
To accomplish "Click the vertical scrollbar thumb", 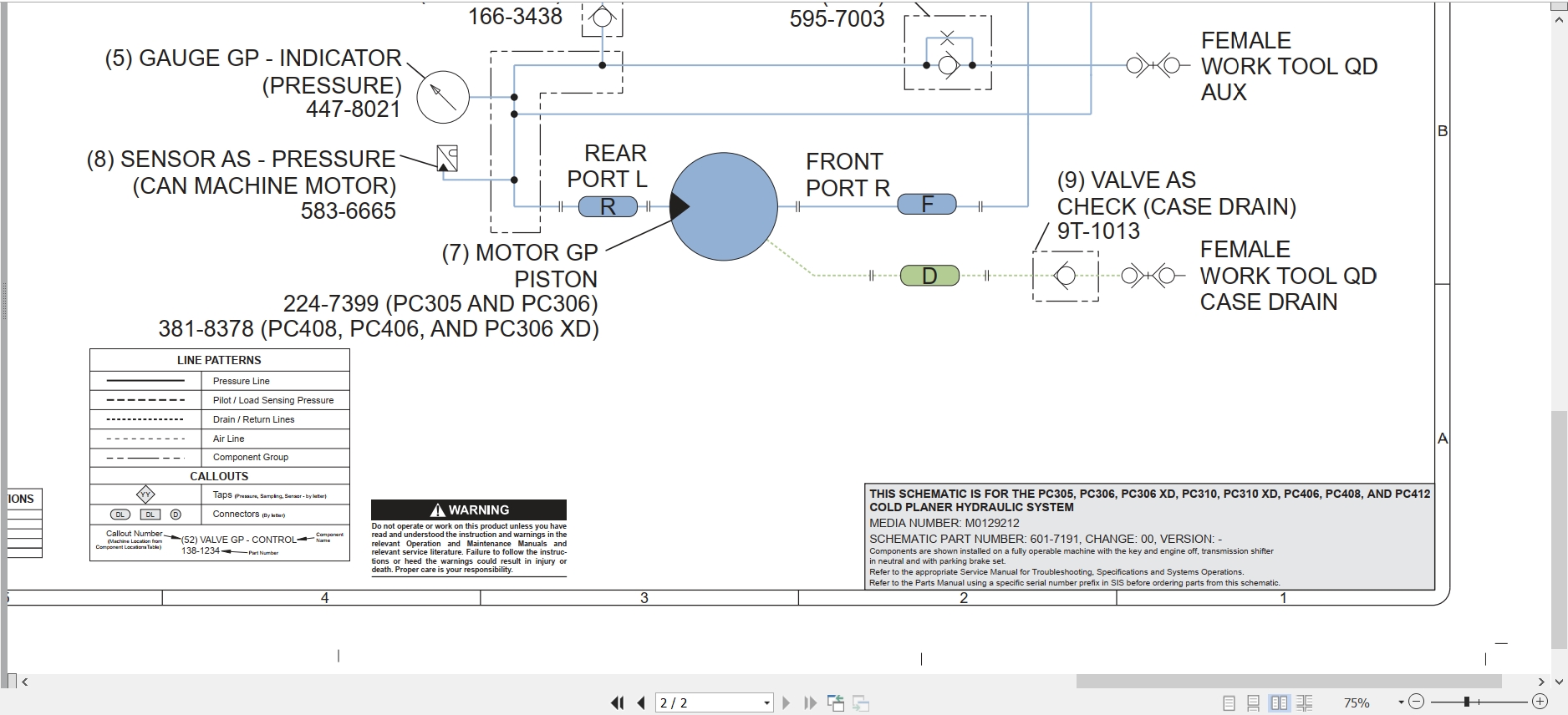I will click(x=1559, y=530).
